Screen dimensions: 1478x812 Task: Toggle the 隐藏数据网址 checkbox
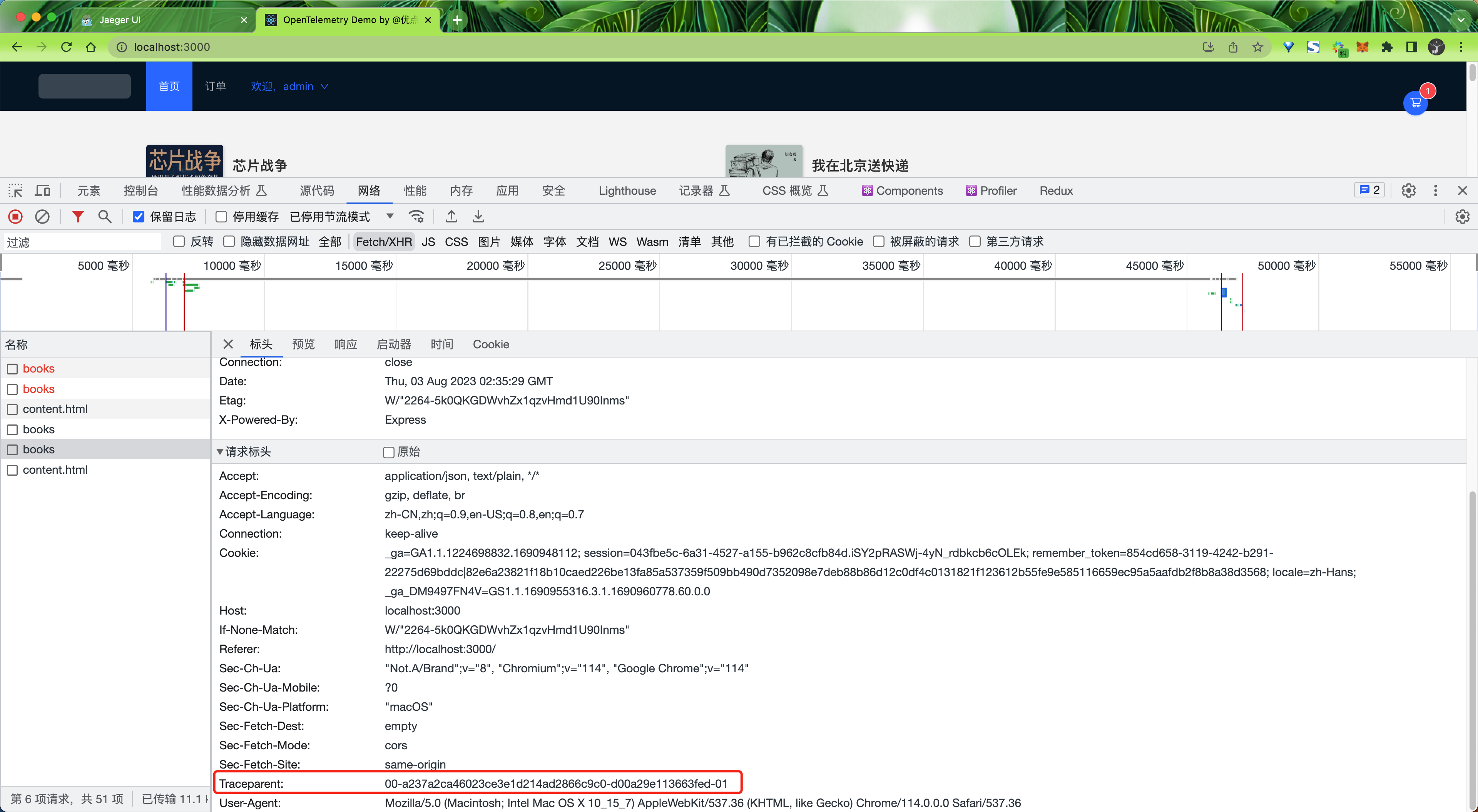[229, 242]
